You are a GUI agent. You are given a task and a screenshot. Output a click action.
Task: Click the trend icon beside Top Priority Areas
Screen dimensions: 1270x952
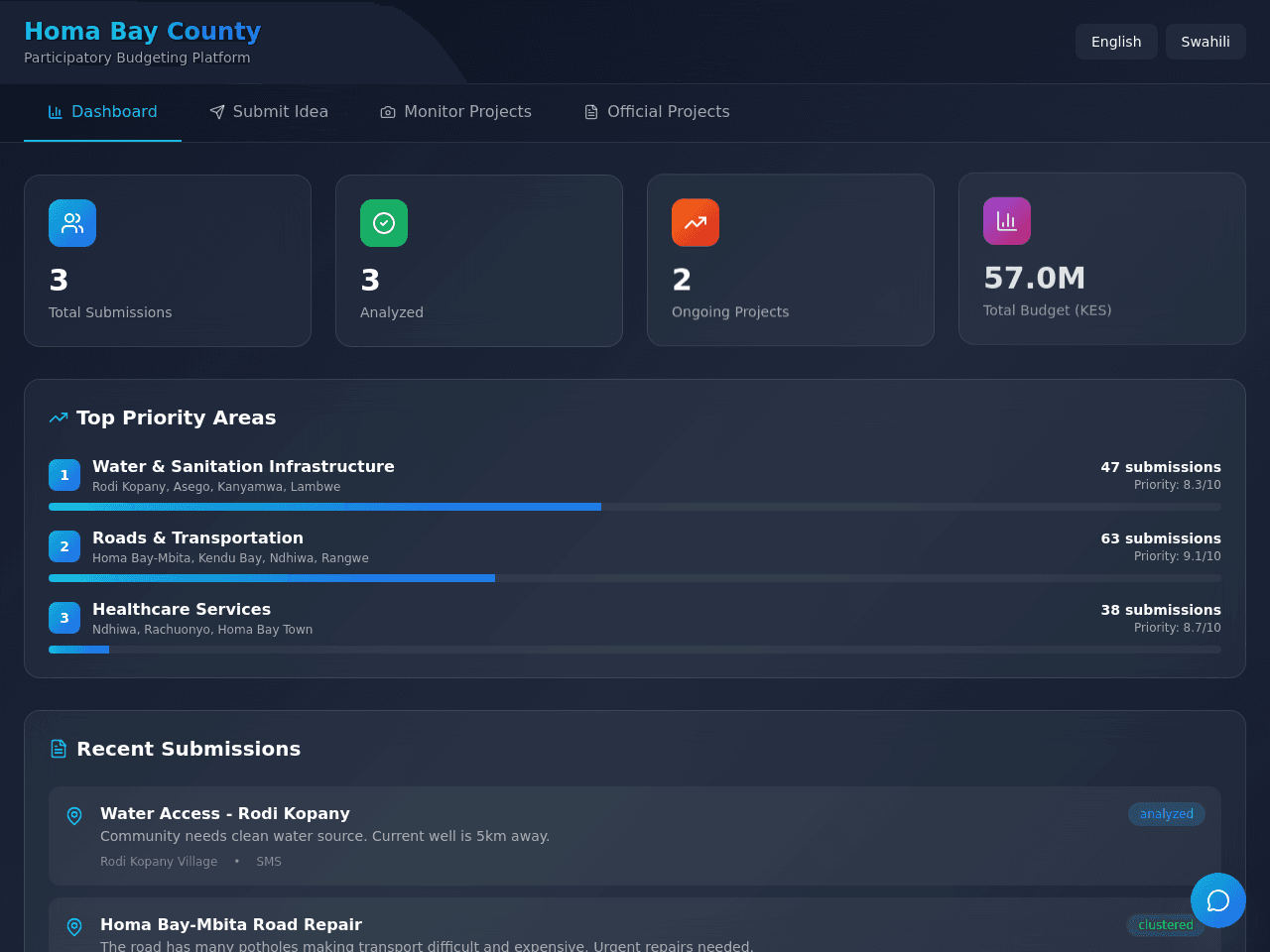59,417
